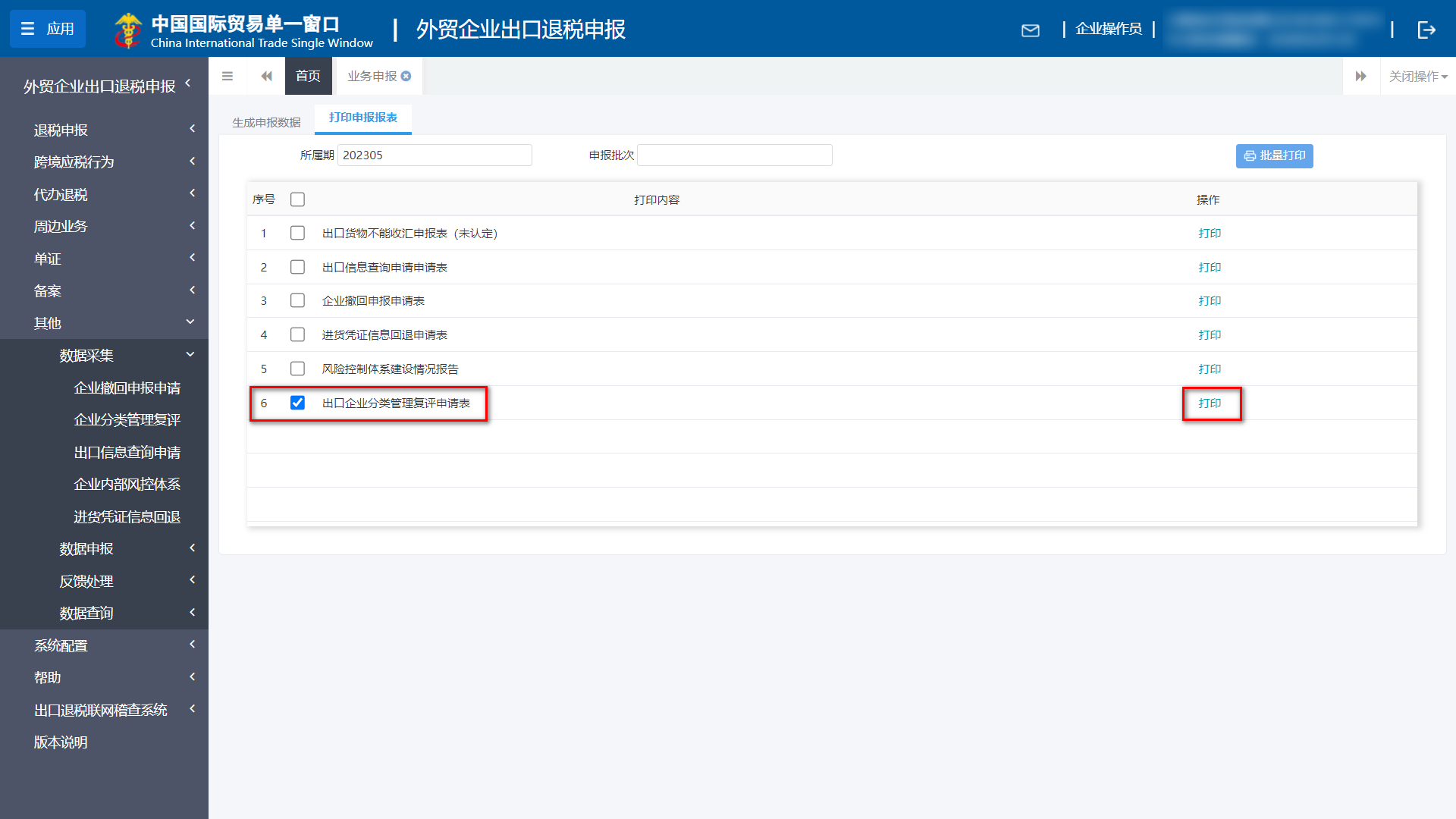
Task: Click 批量打印 batch print button
Action: point(1274,155)
